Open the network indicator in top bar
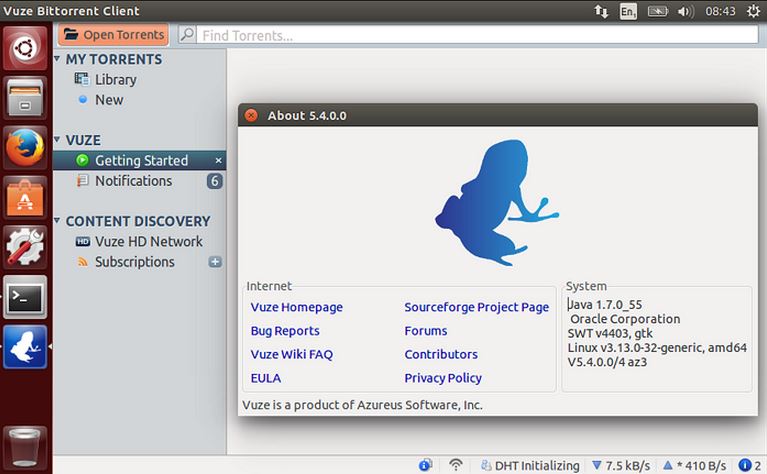 pyautogui.click(x=601, y=11)
